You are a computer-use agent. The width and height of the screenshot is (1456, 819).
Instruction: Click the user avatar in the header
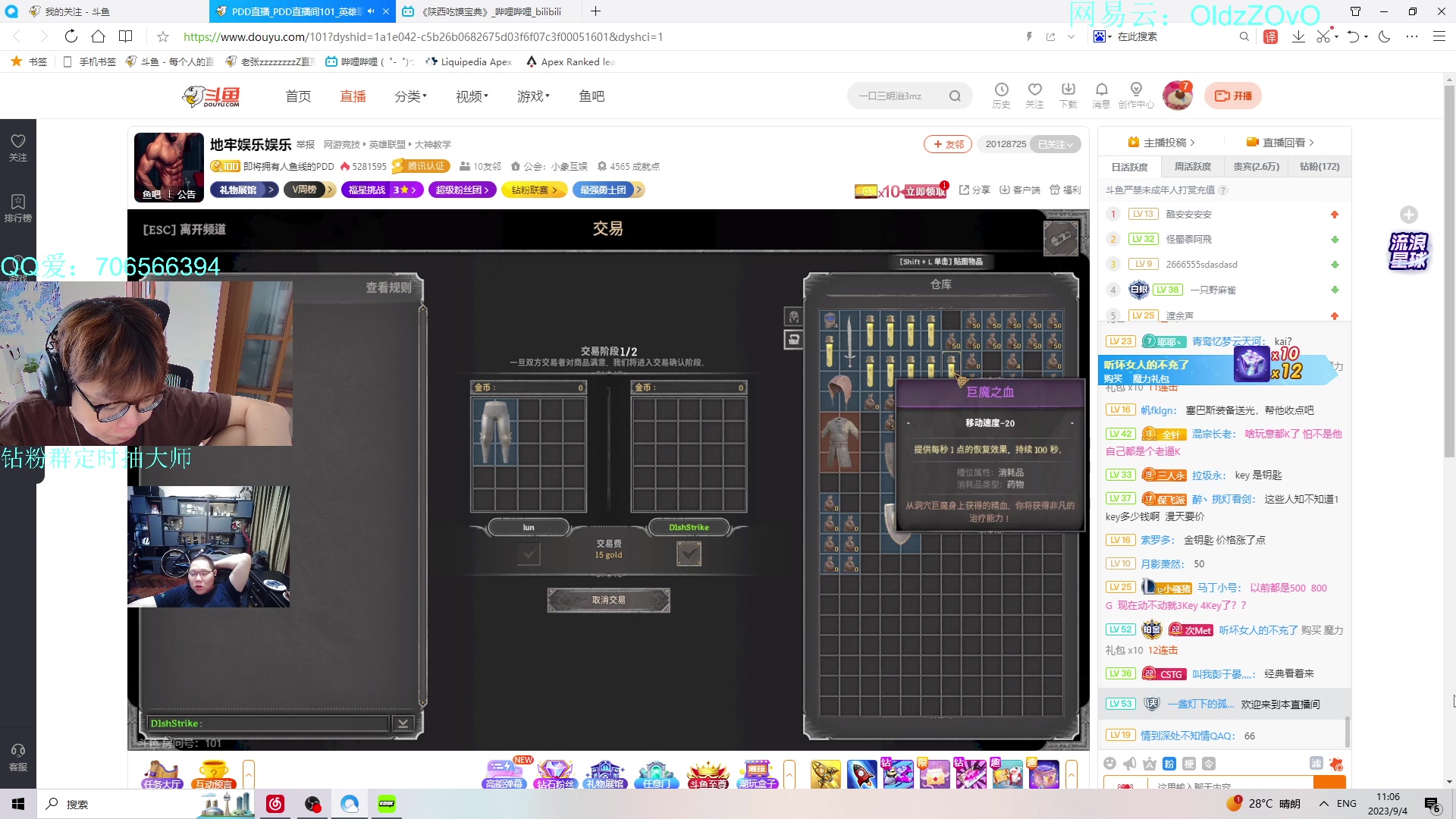[1177, 96]
